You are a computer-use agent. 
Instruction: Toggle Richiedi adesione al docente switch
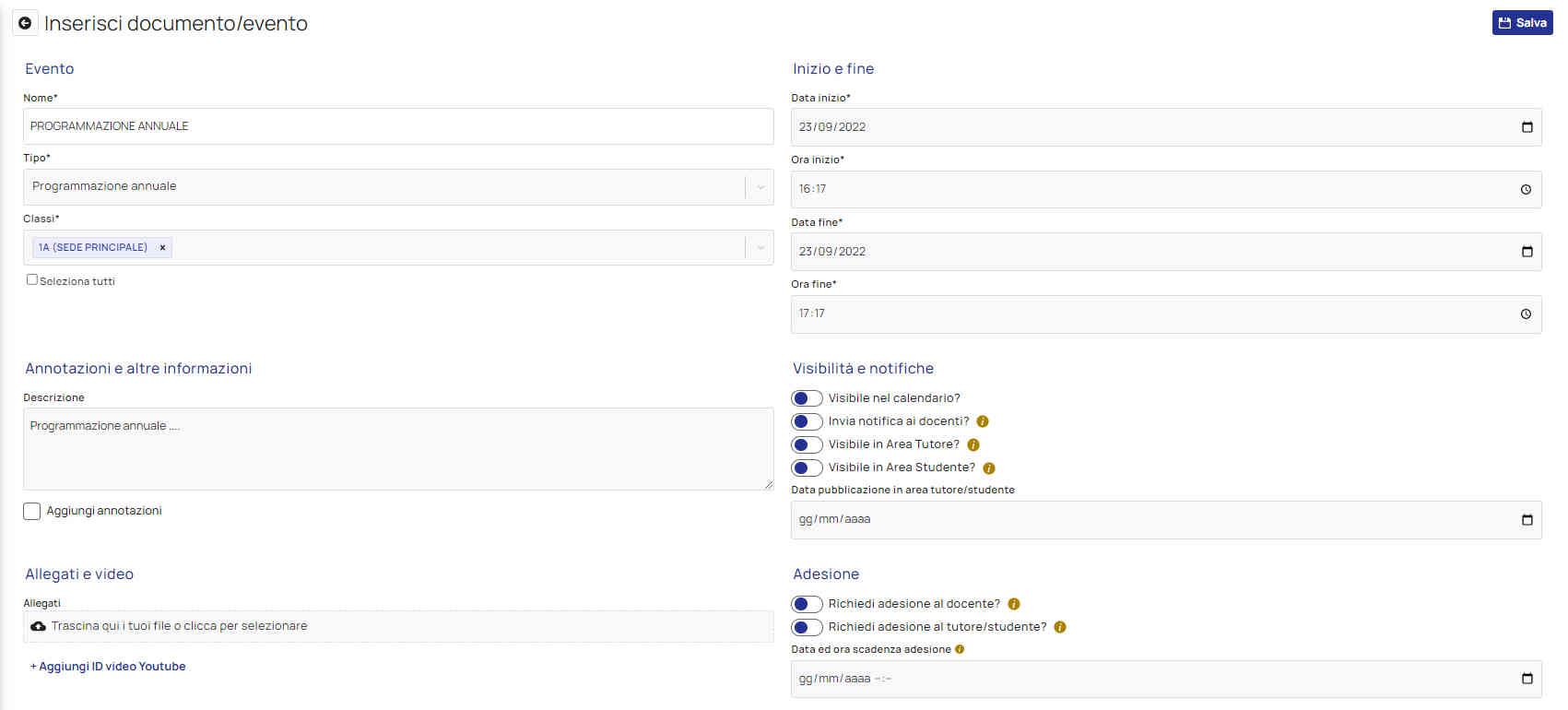point(807,604)
